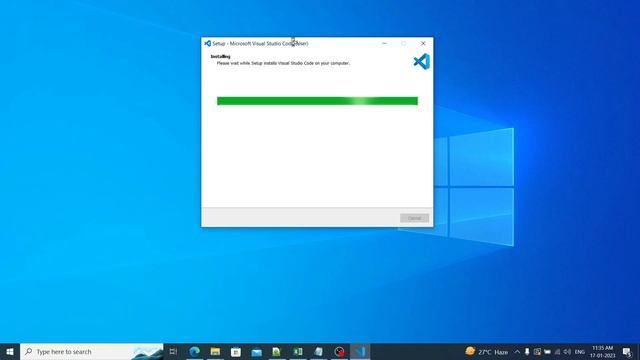Click the battery tray icon
The width and height of the screenshot is (640, 360).
[x=547, y=351]
